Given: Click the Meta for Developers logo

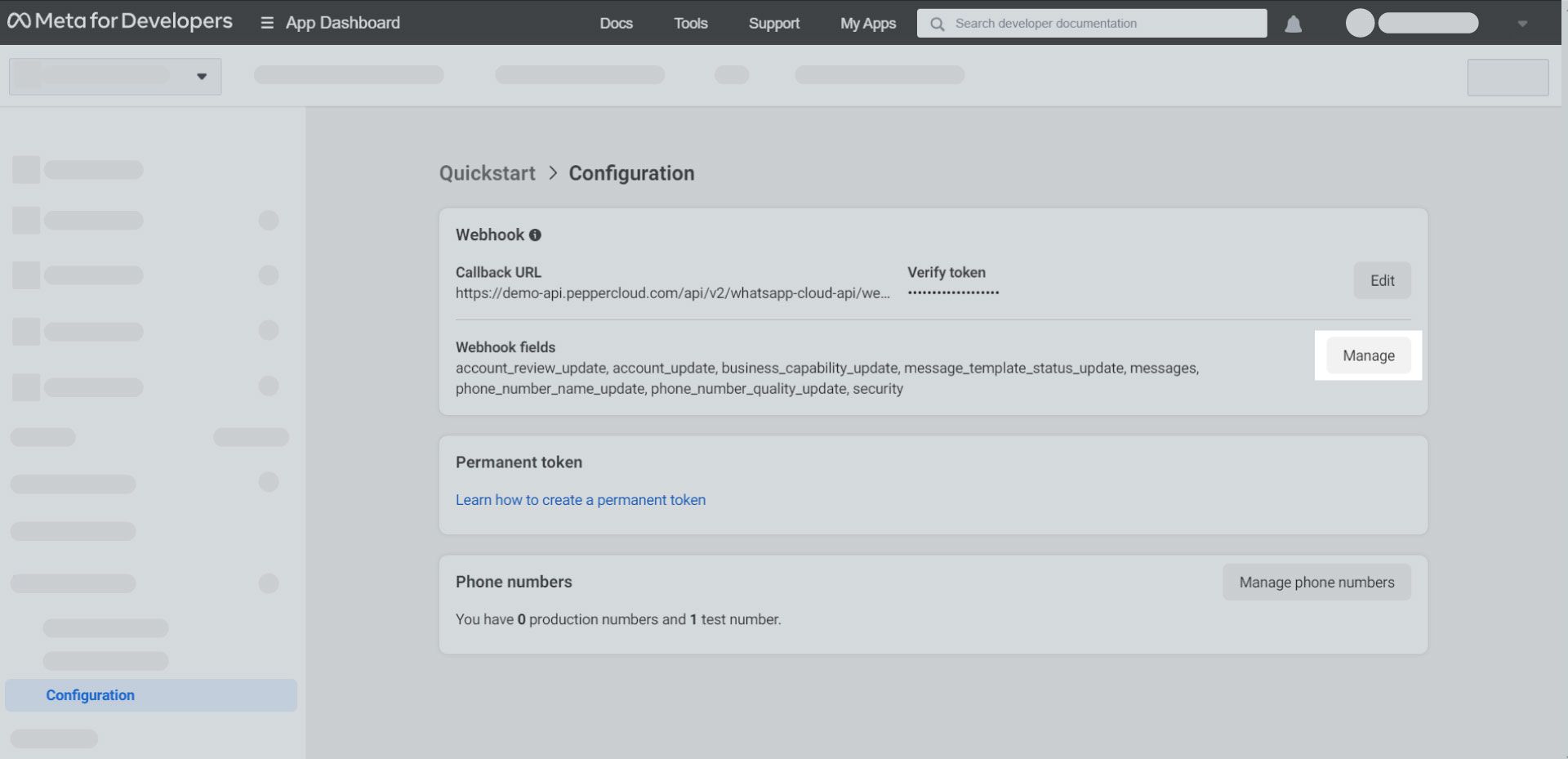Looking at the screenshot, I should coord(120,21).
